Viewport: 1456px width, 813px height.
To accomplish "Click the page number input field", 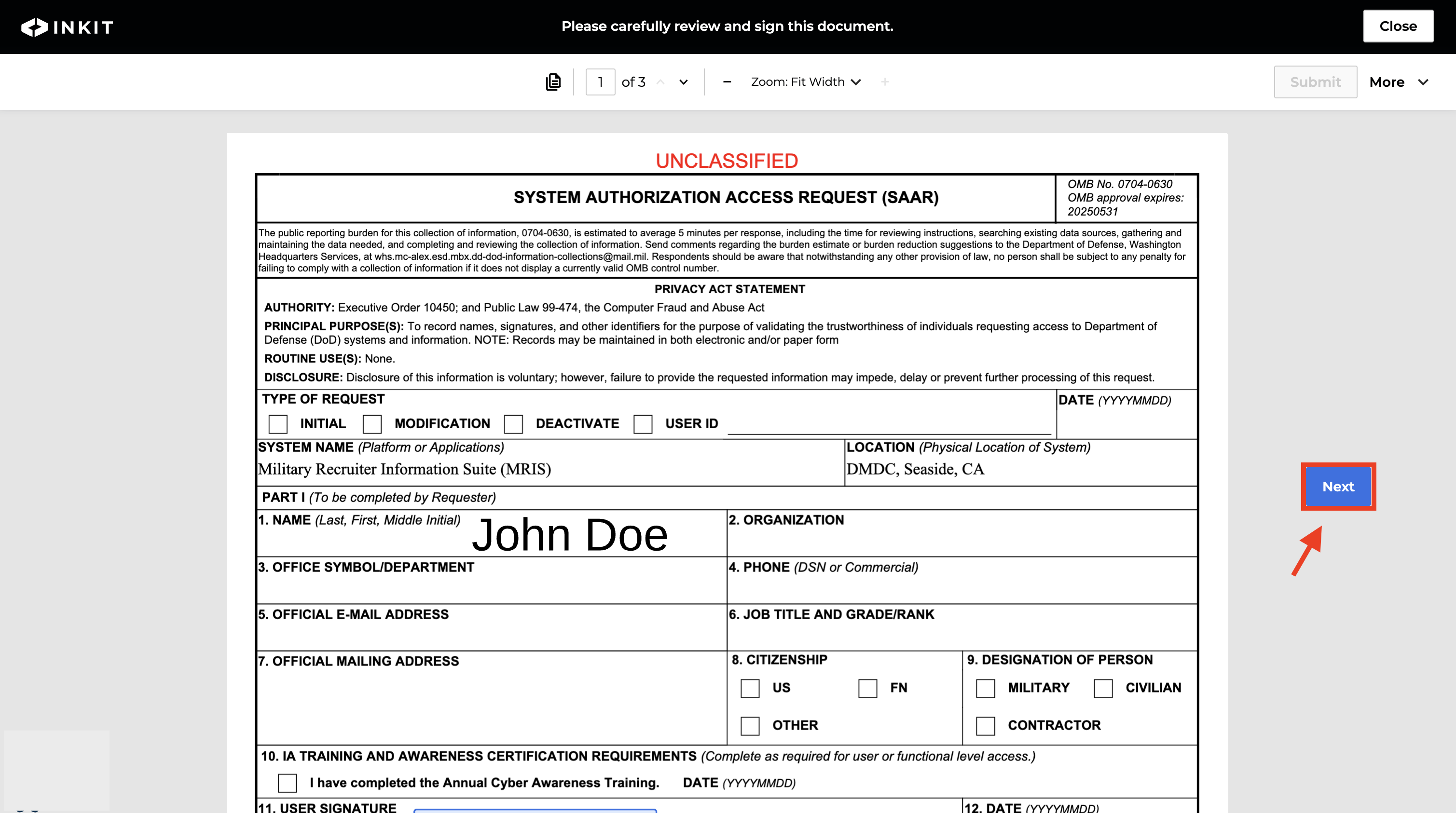I will (600, 82).
